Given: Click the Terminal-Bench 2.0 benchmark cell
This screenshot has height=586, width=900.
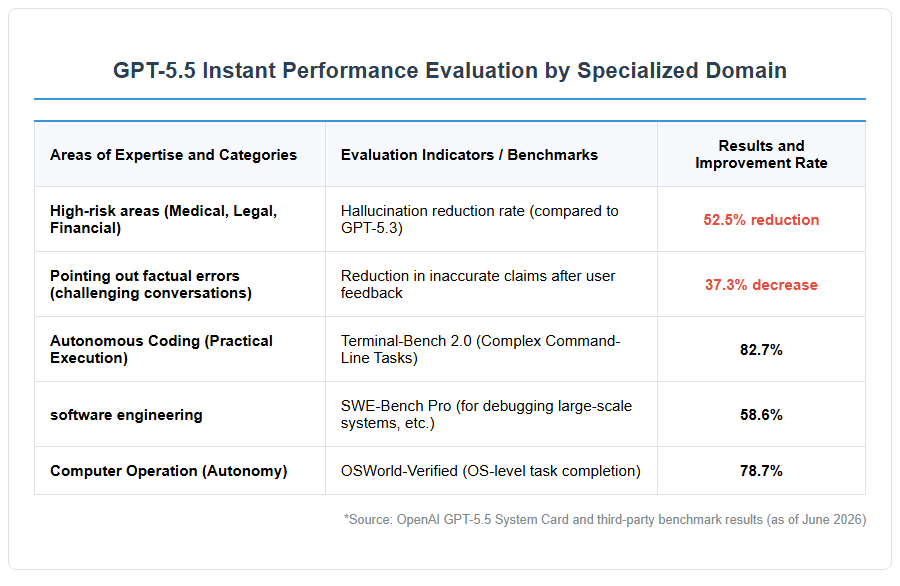Looking at the screenshot, I should click(480, 349).
